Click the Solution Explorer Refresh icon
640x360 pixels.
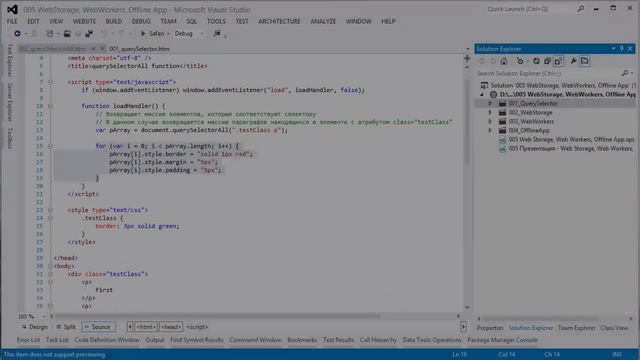click(x=536, y=61)
